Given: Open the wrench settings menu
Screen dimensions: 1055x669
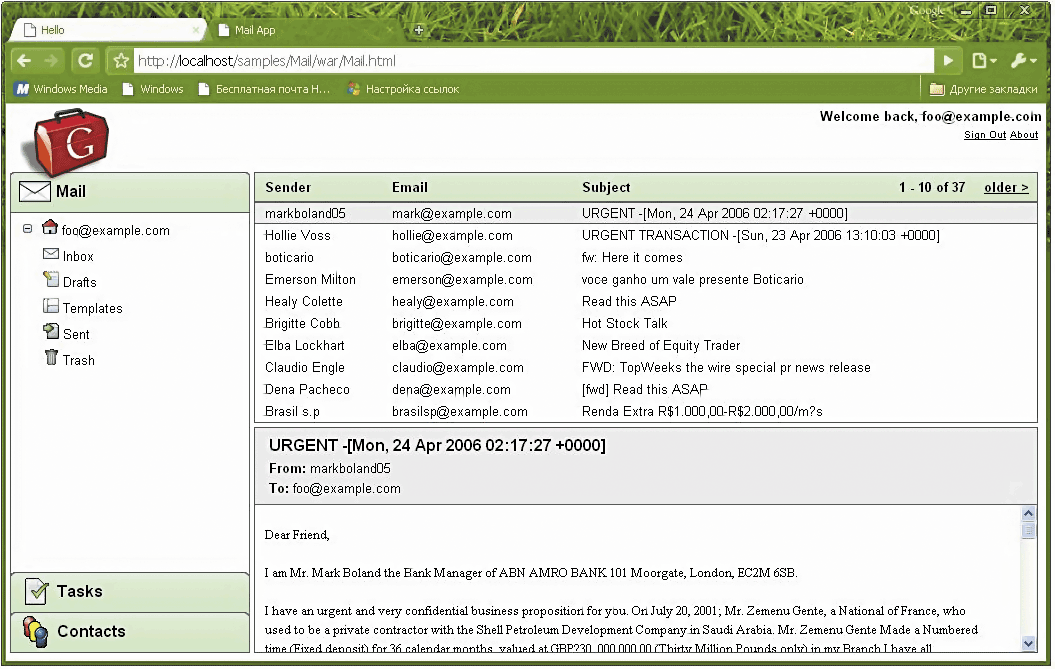Looking at the screenshot, I should point(1023,61).
